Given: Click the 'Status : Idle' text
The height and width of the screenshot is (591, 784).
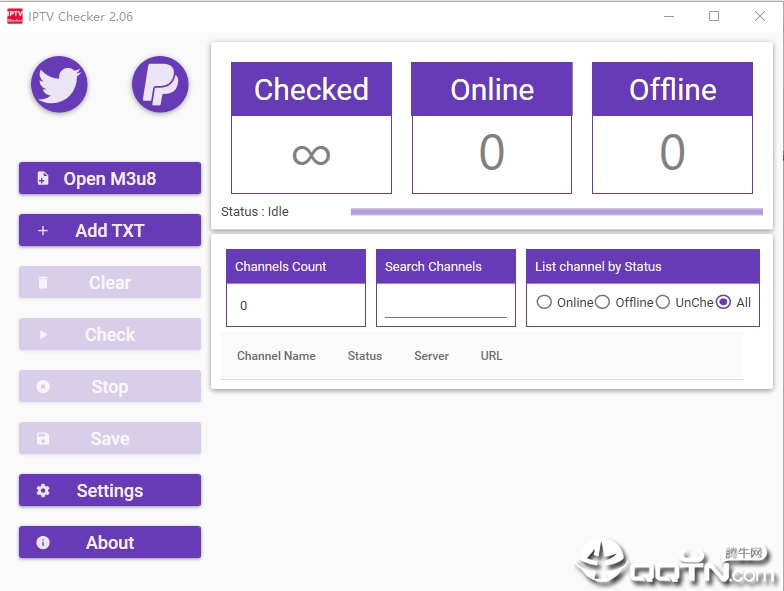Looking at the screenshot, I should [255, 212].
